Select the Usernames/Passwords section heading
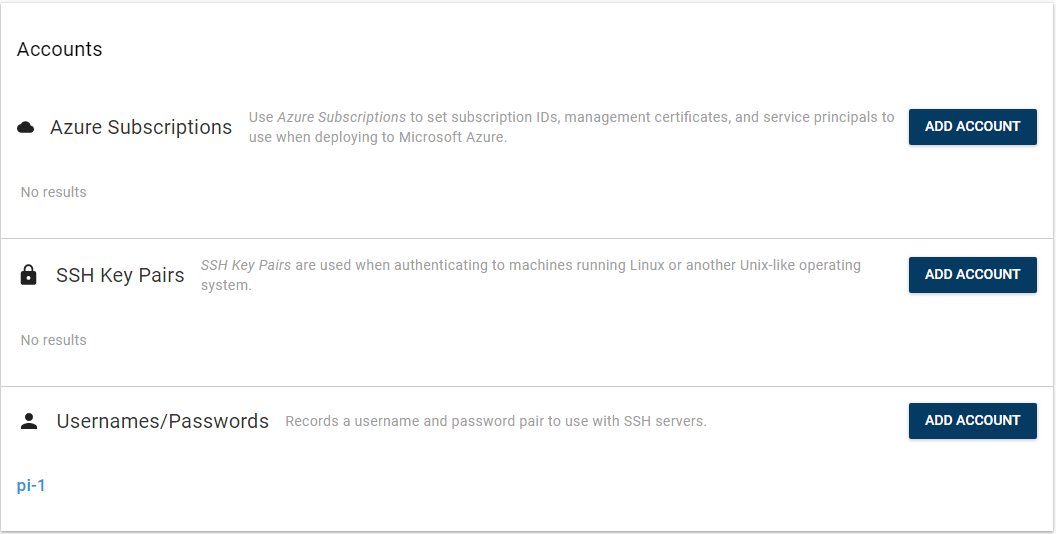 click(162, 421)
